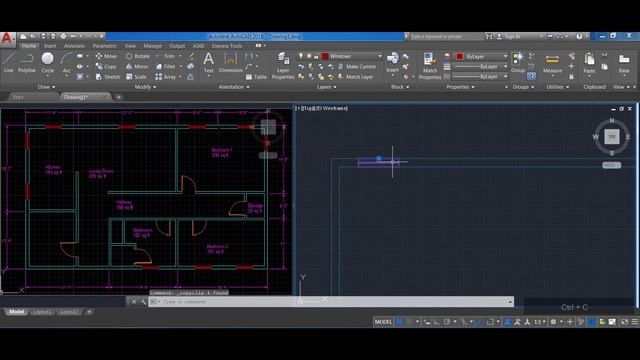
Task: Switch to the Start file tab
Action: point(18,97)
